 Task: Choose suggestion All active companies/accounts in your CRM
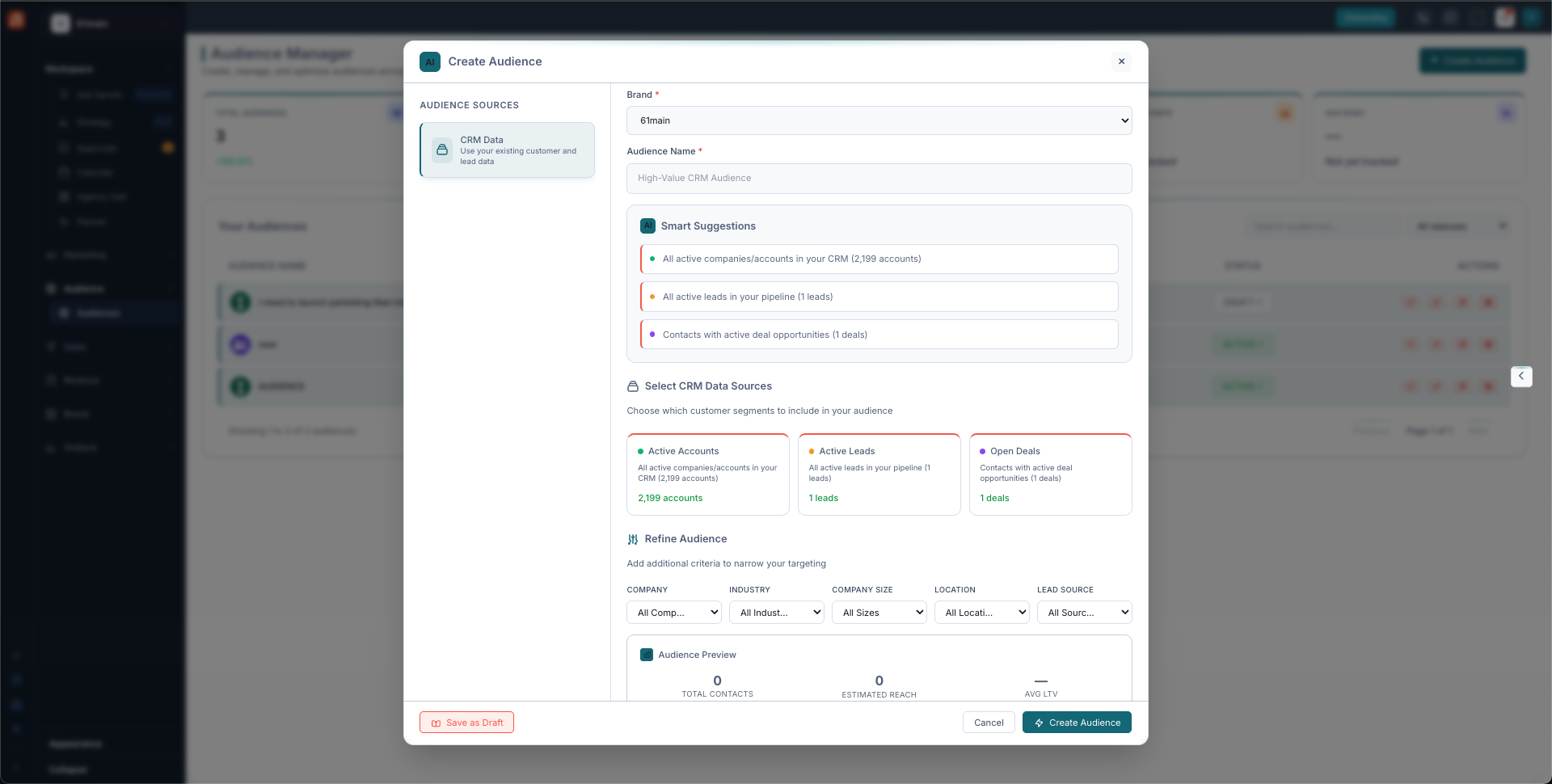(x=879, y=259)
